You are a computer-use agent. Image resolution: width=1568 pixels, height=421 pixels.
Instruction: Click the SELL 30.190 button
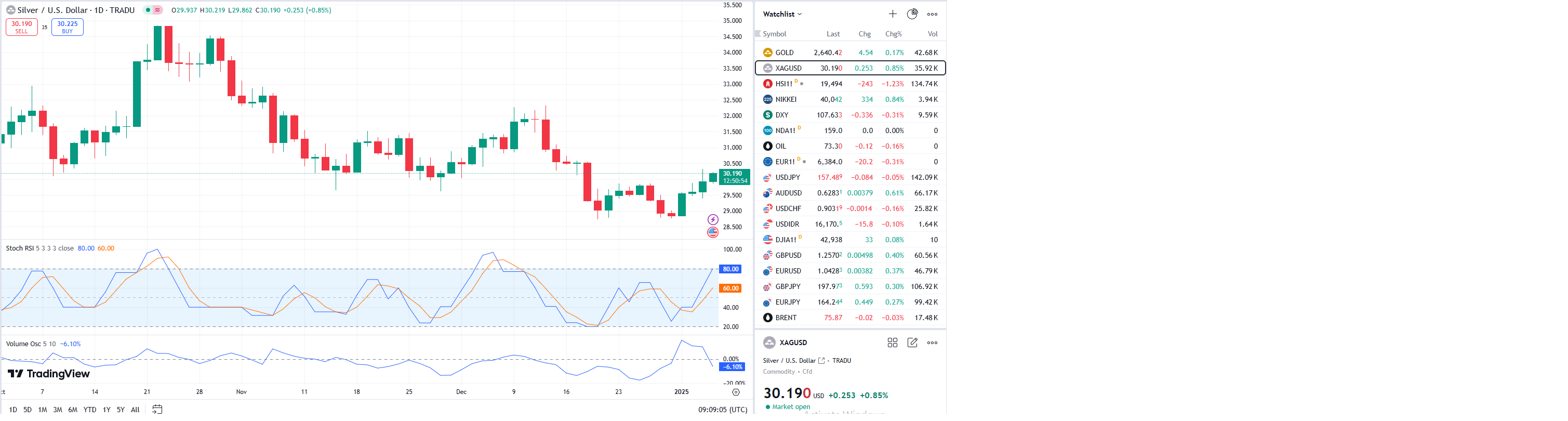(21, 28)
